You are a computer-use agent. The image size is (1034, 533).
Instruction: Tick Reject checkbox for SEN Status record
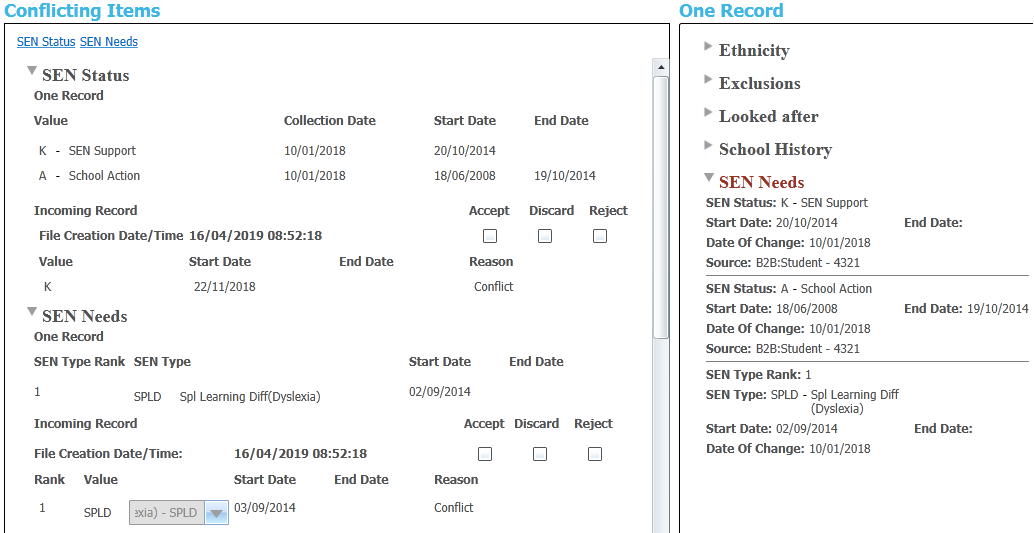tap(600, 237)
